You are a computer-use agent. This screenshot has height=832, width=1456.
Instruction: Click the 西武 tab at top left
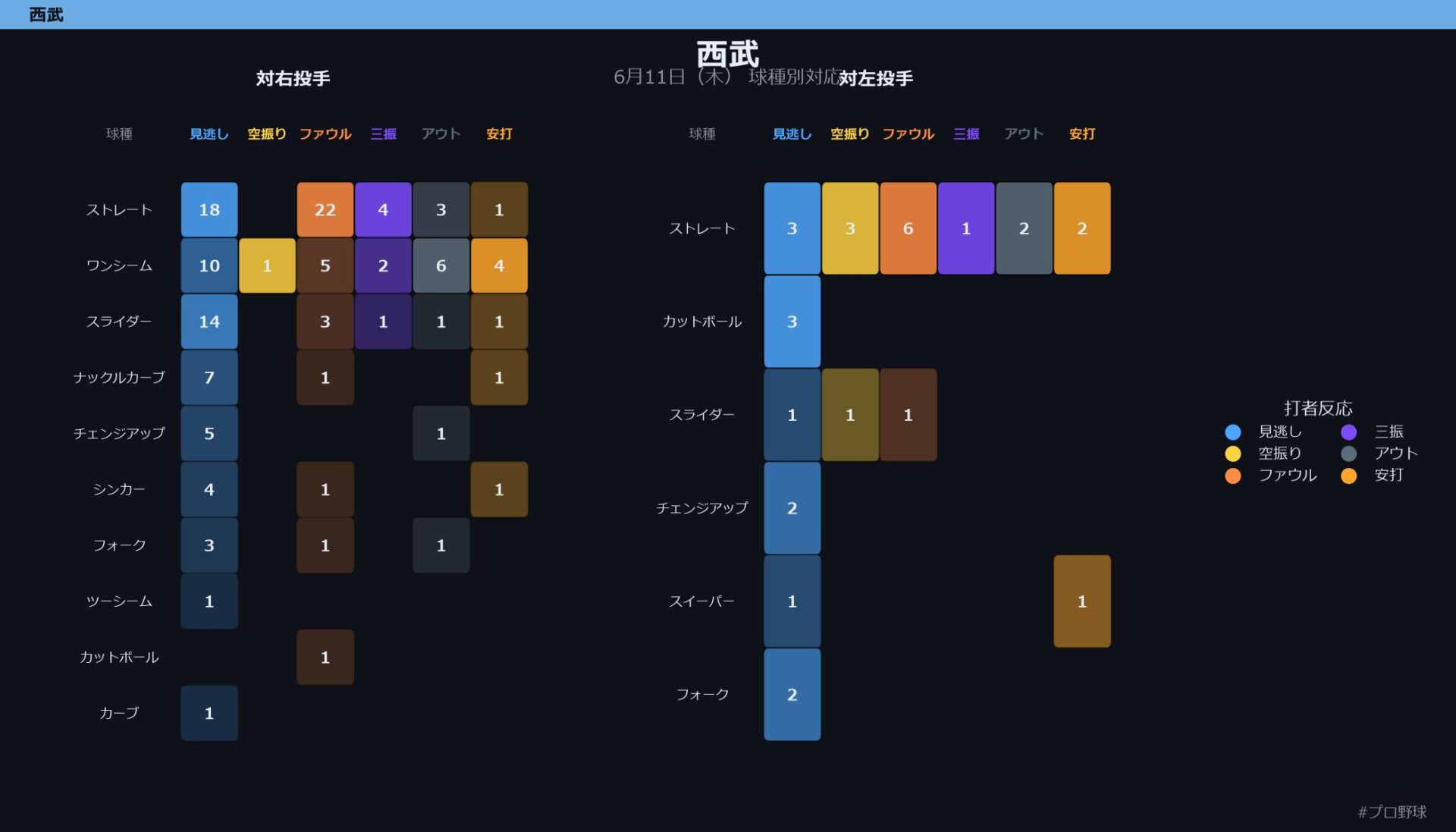[45, 14]
